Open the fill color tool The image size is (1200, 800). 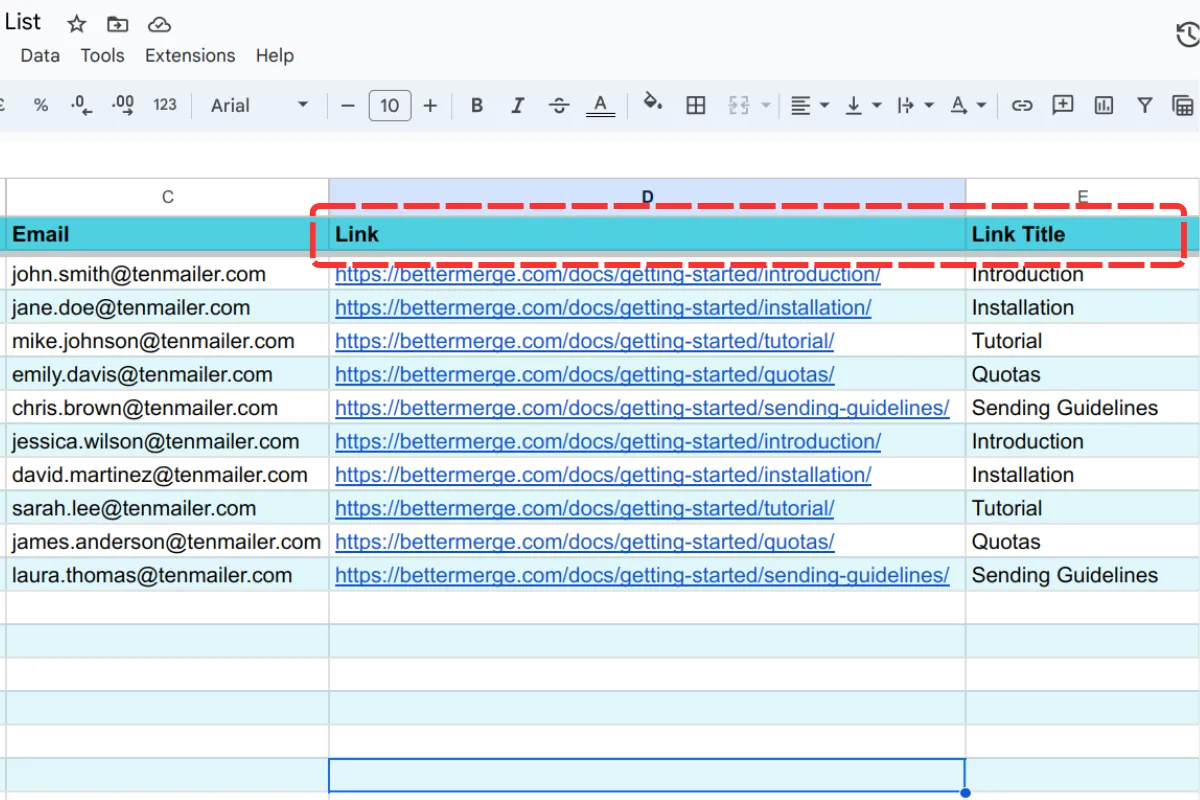pyautogui.click(x=653, y=105)
